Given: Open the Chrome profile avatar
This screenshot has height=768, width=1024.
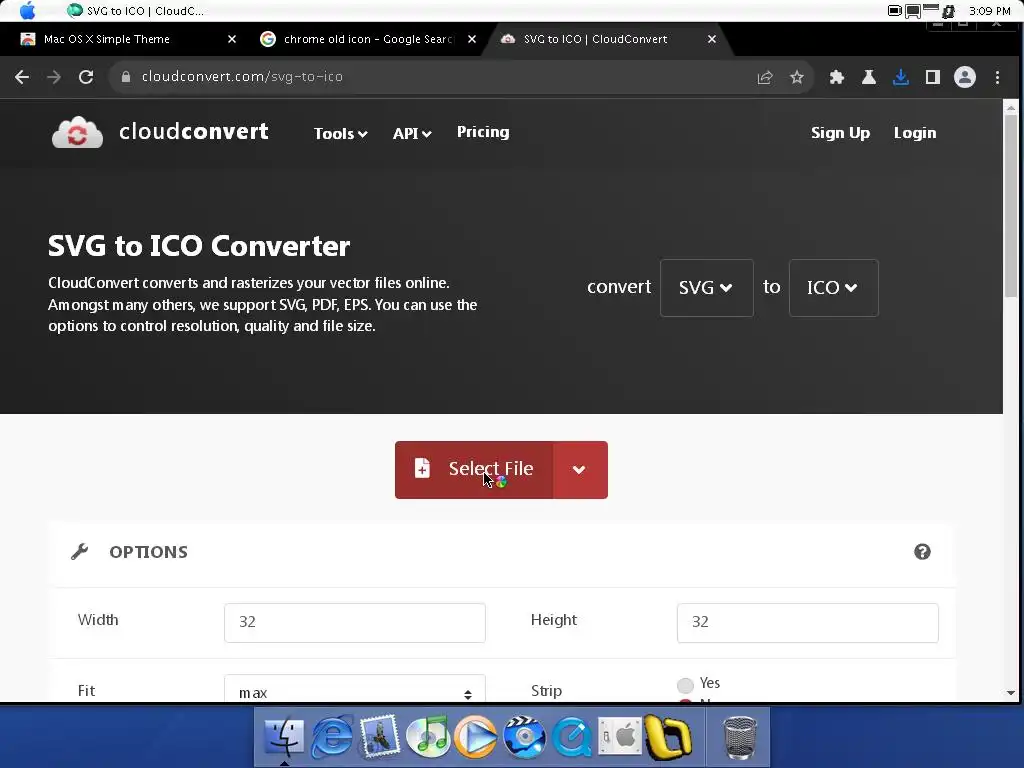Looking at the screenshot, I should (965, 77).
